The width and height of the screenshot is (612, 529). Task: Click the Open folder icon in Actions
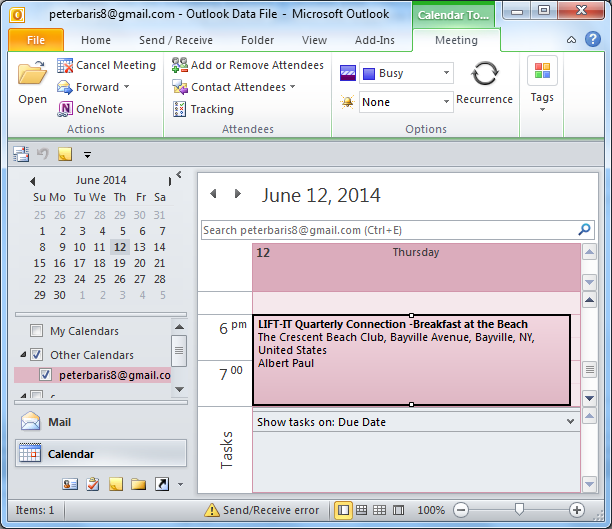coord(32,73)
